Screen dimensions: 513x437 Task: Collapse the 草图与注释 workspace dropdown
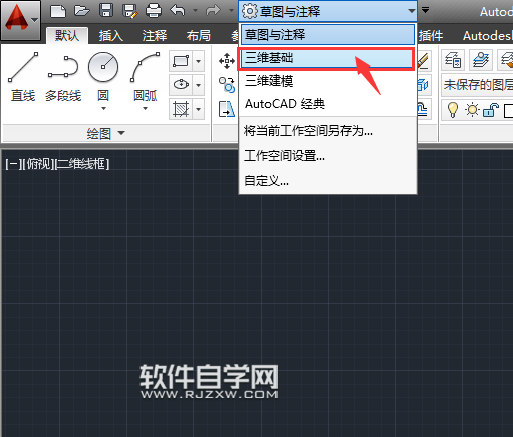[x=412, y=11]
